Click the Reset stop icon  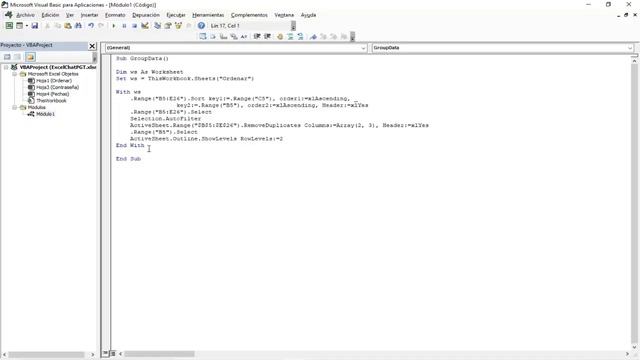point(134,26)
